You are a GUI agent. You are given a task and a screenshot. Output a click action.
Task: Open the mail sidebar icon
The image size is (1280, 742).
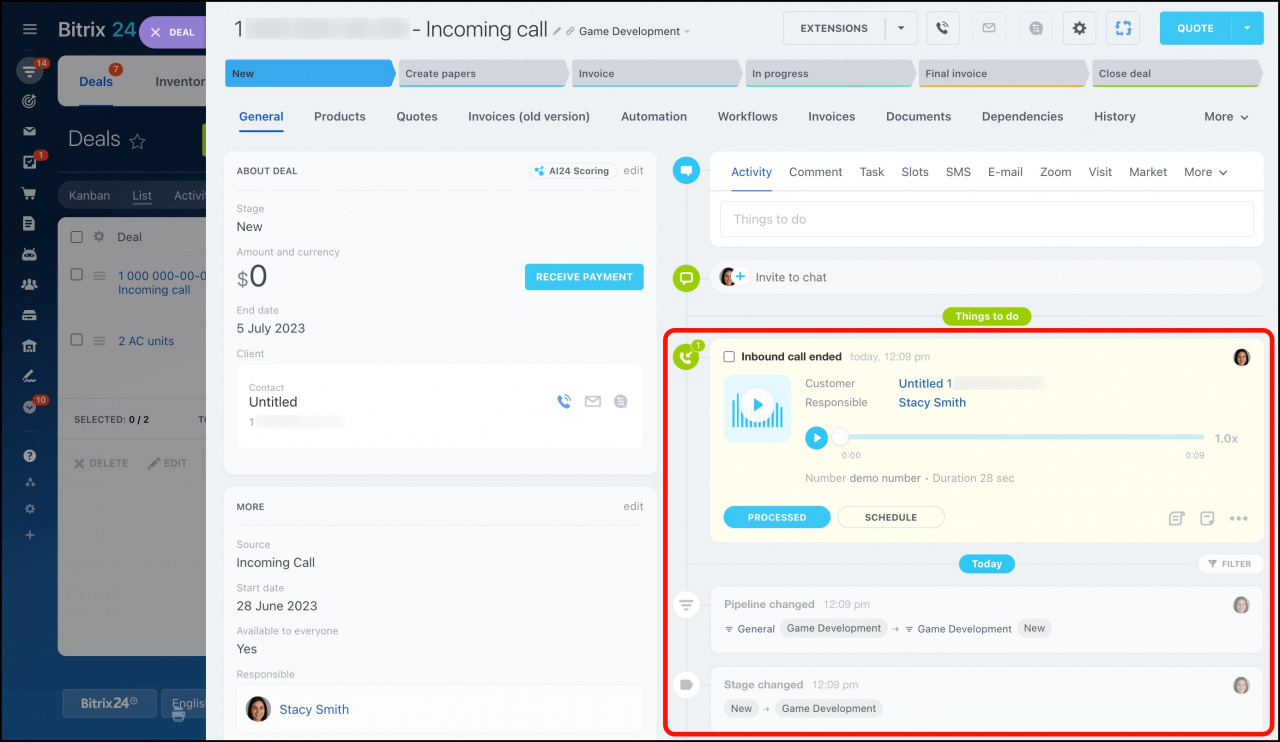click(x=29, y=131)
